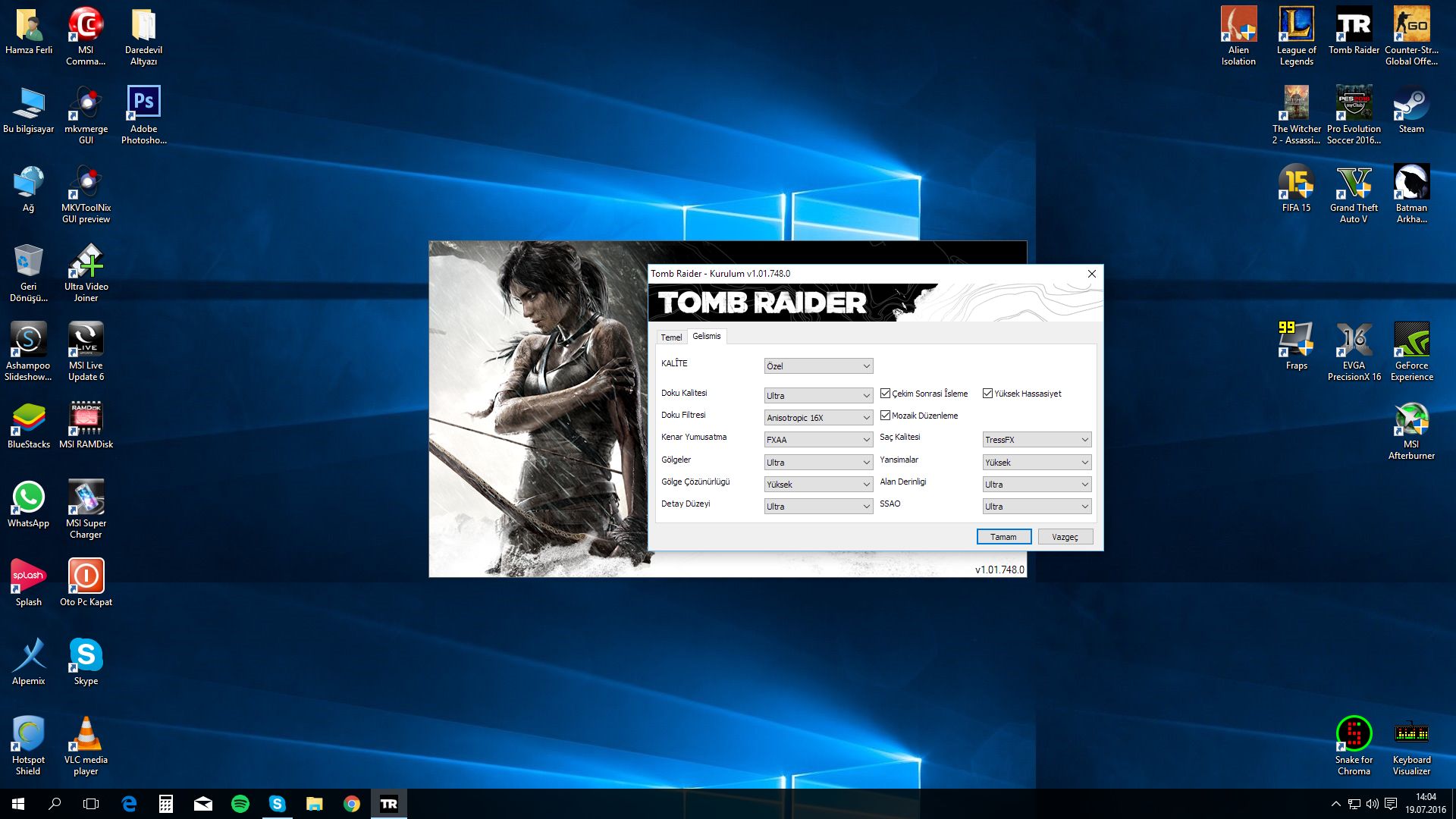Click the Vazgeç button

pos(1065,537)
